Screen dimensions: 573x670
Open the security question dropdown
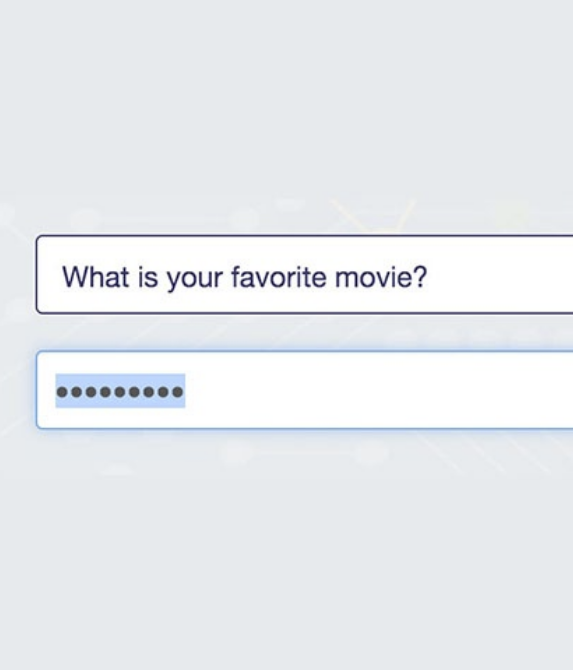point(305,274)
